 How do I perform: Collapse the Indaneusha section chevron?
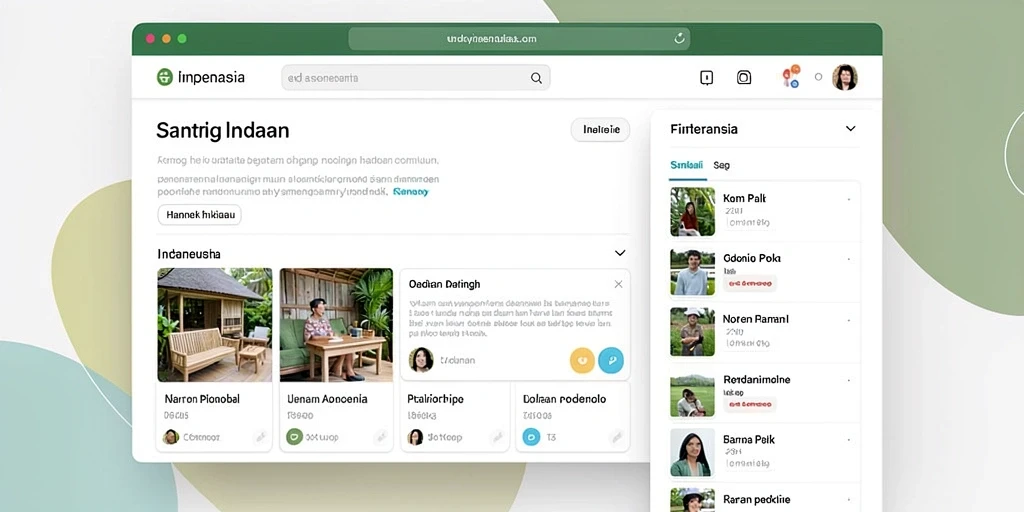point(620,253)
